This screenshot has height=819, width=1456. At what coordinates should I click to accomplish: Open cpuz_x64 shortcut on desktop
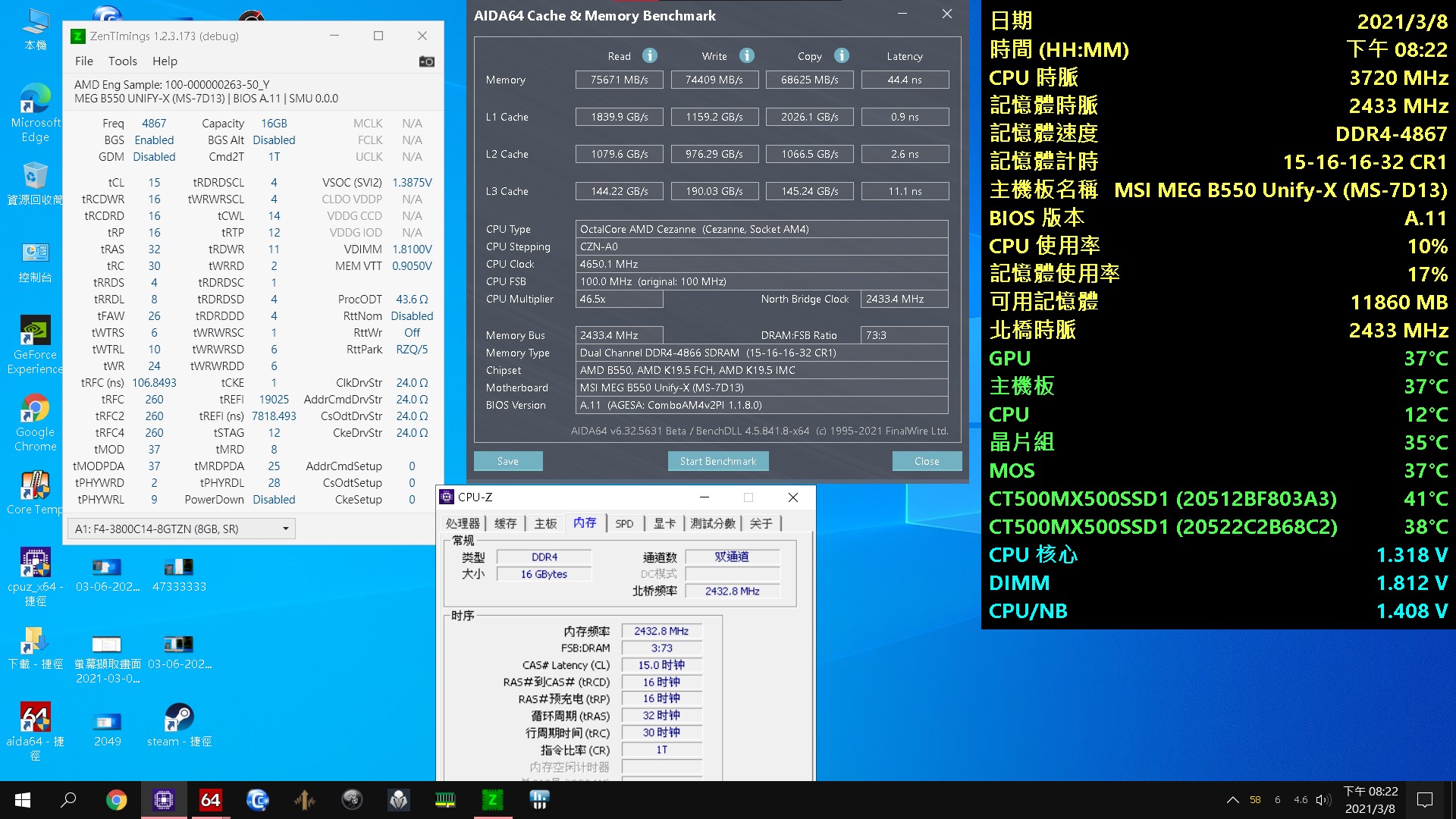(x=35, y=577)
